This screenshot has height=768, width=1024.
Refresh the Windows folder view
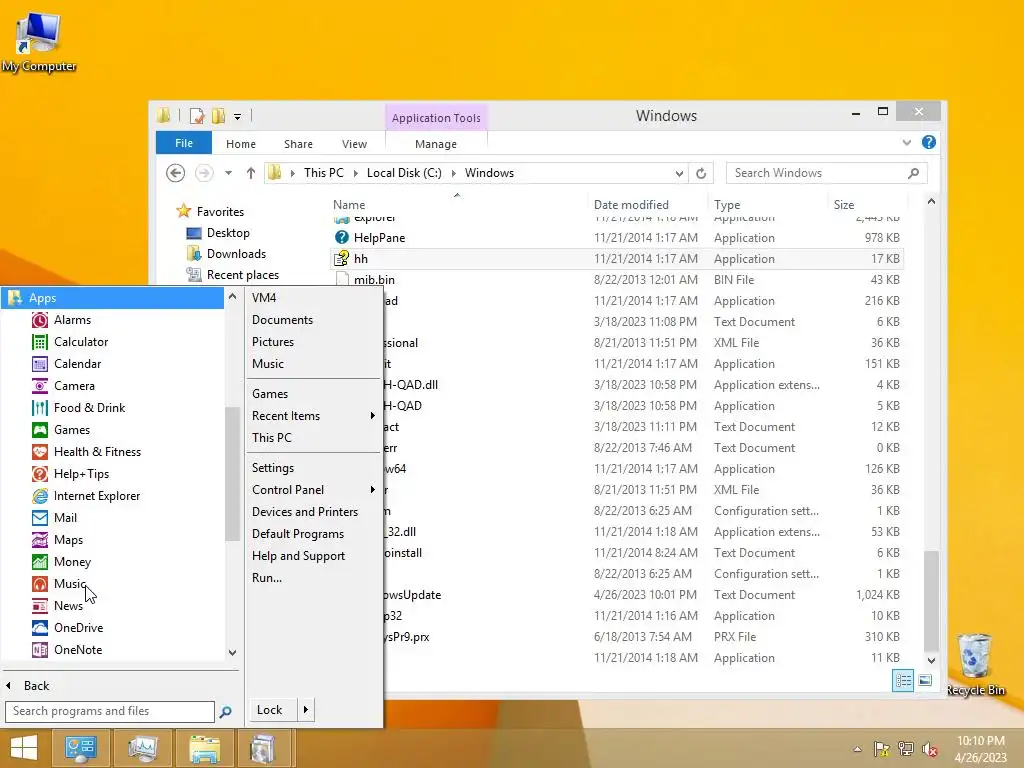(x=701, y=173)
